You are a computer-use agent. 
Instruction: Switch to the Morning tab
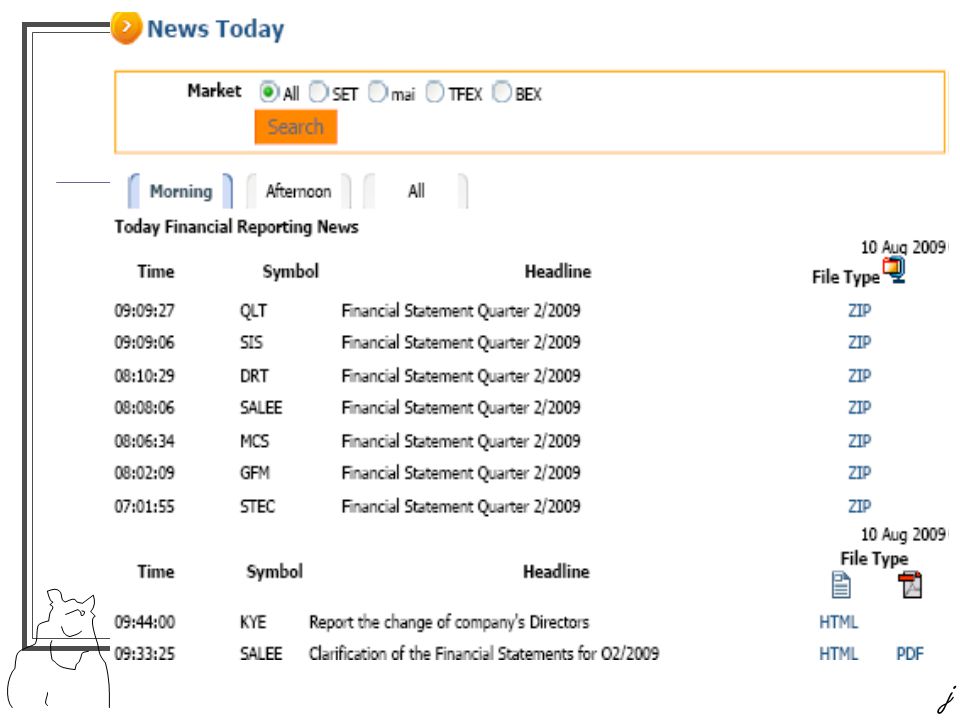tap(181, 191)
